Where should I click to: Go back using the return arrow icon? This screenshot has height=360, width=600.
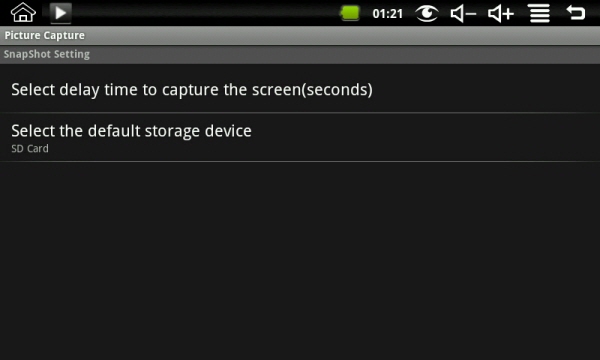click(576, 13)
